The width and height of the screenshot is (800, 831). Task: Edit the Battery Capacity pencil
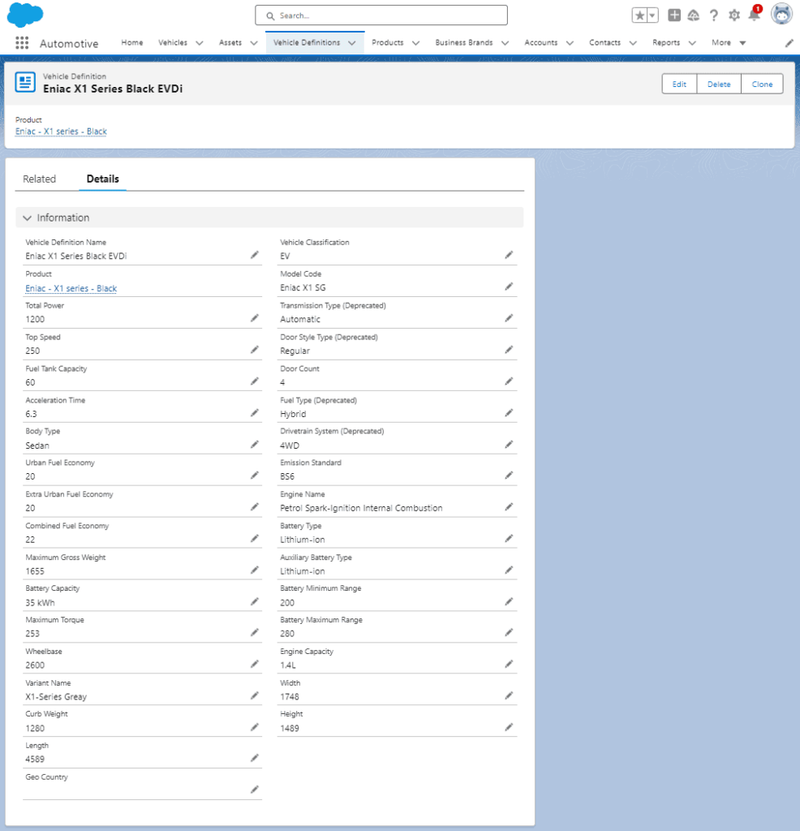click(x=255, y=602)
